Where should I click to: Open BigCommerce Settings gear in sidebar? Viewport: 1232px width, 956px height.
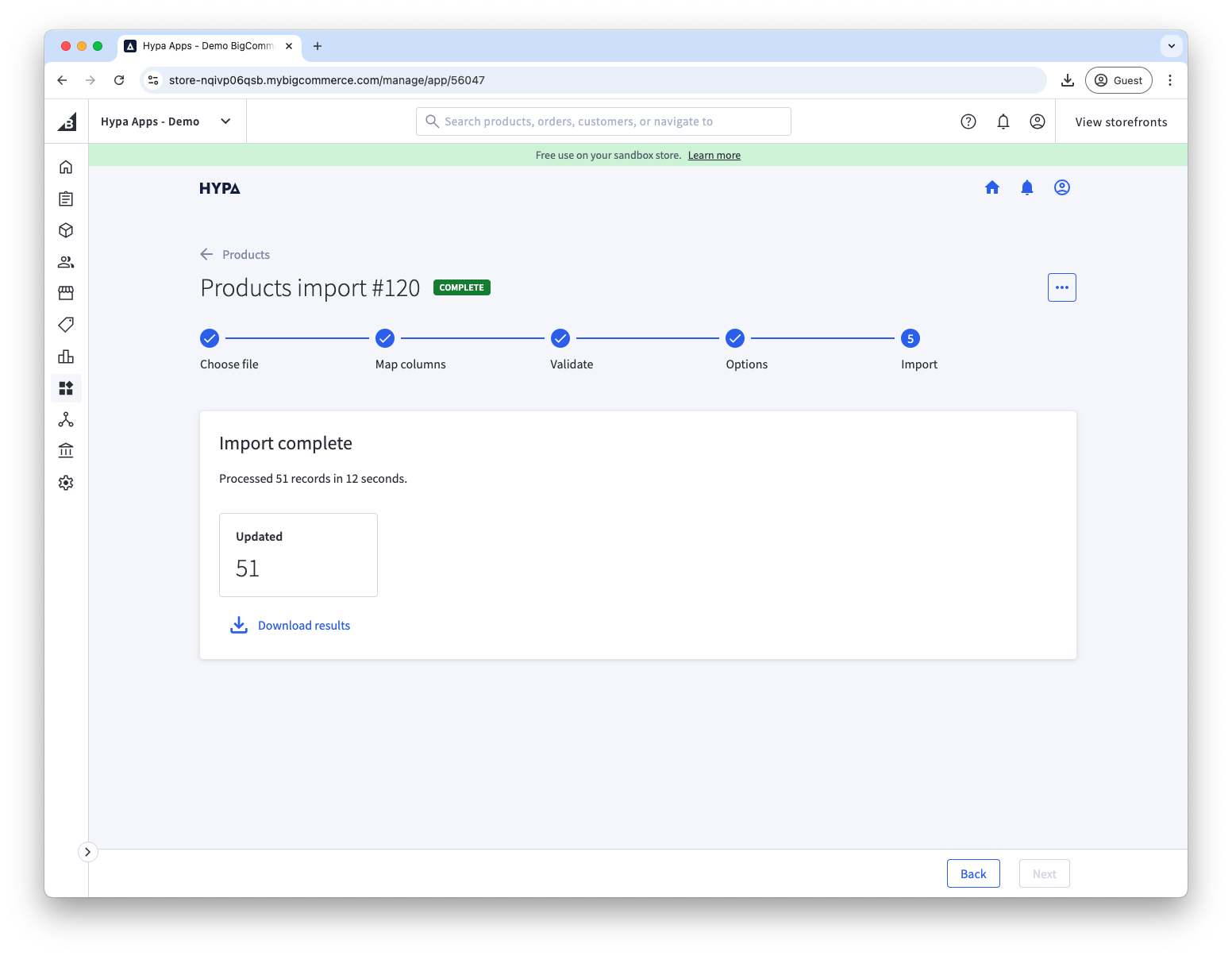pyautogui.click(x=66, y=482)
